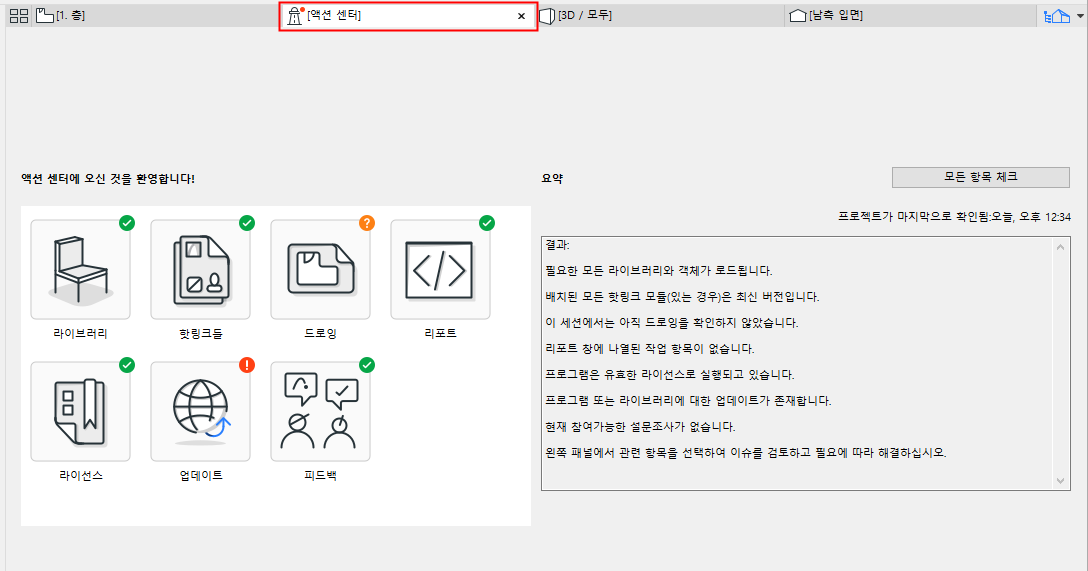The width and height of the screenshot is (1088, 571).
Task: Click the 요약 summary heading
Action: point(552,178)
